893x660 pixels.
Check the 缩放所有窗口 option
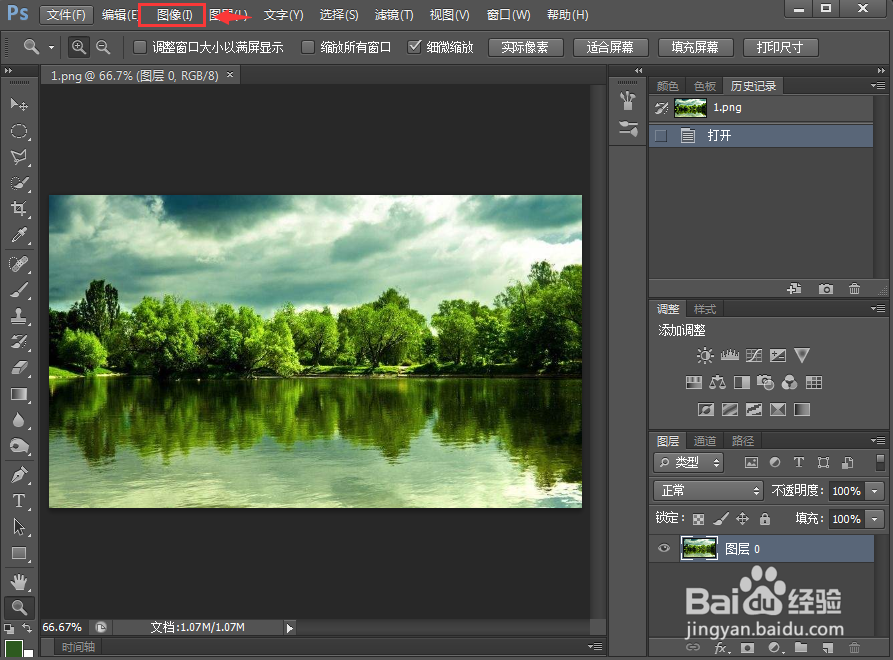[308, 47]
